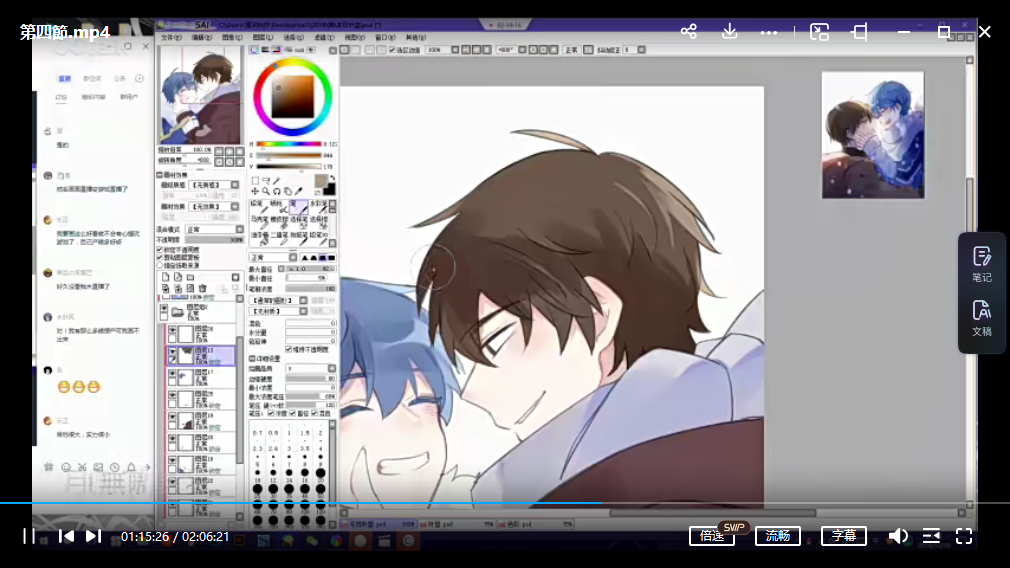Screen dimensions: 1010x568
Task: Select the 马克笔 marker brush
Action: [x=259, y=223]
